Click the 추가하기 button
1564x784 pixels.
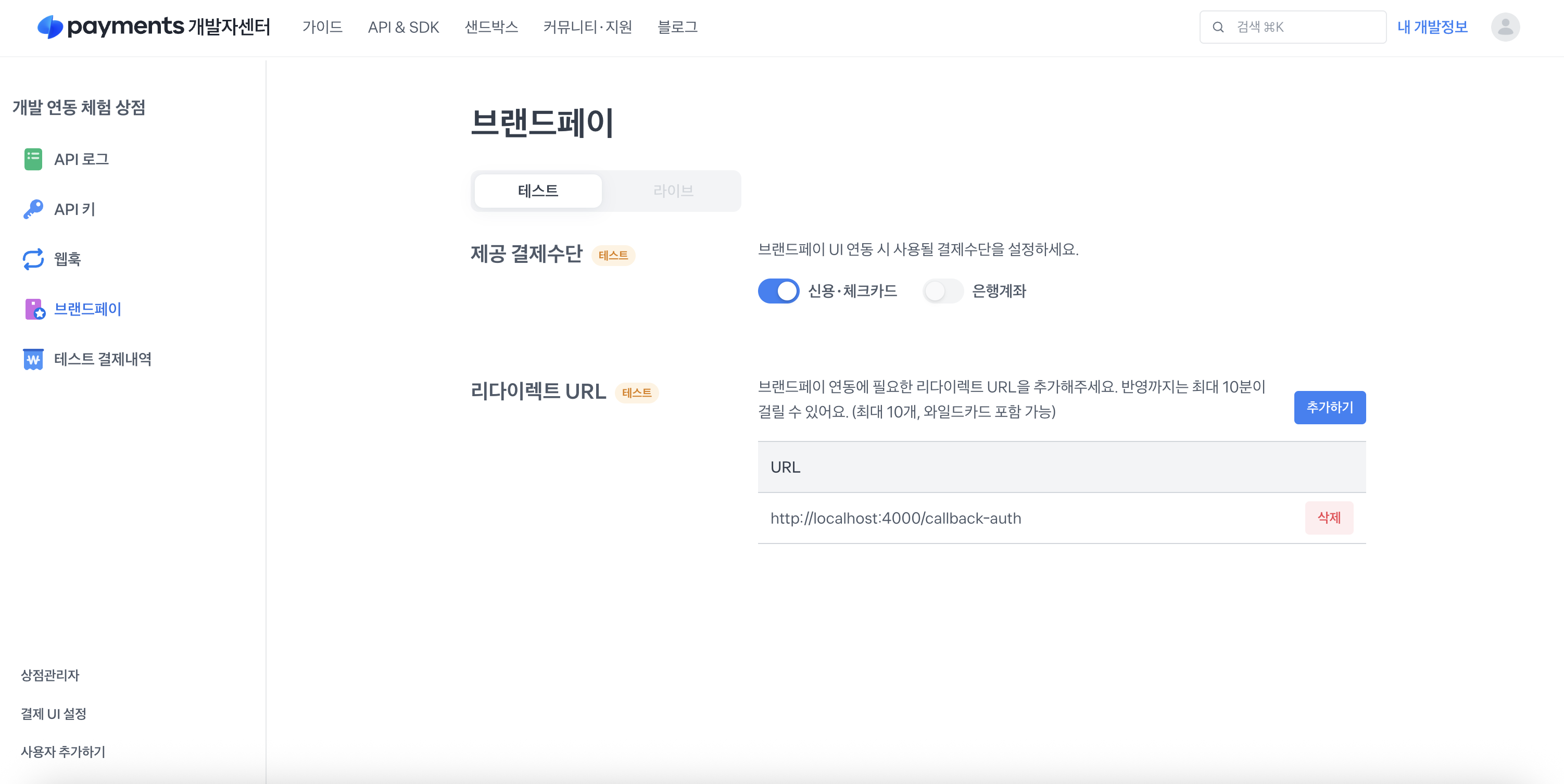pyautogui.click(x=1329, y=408)
